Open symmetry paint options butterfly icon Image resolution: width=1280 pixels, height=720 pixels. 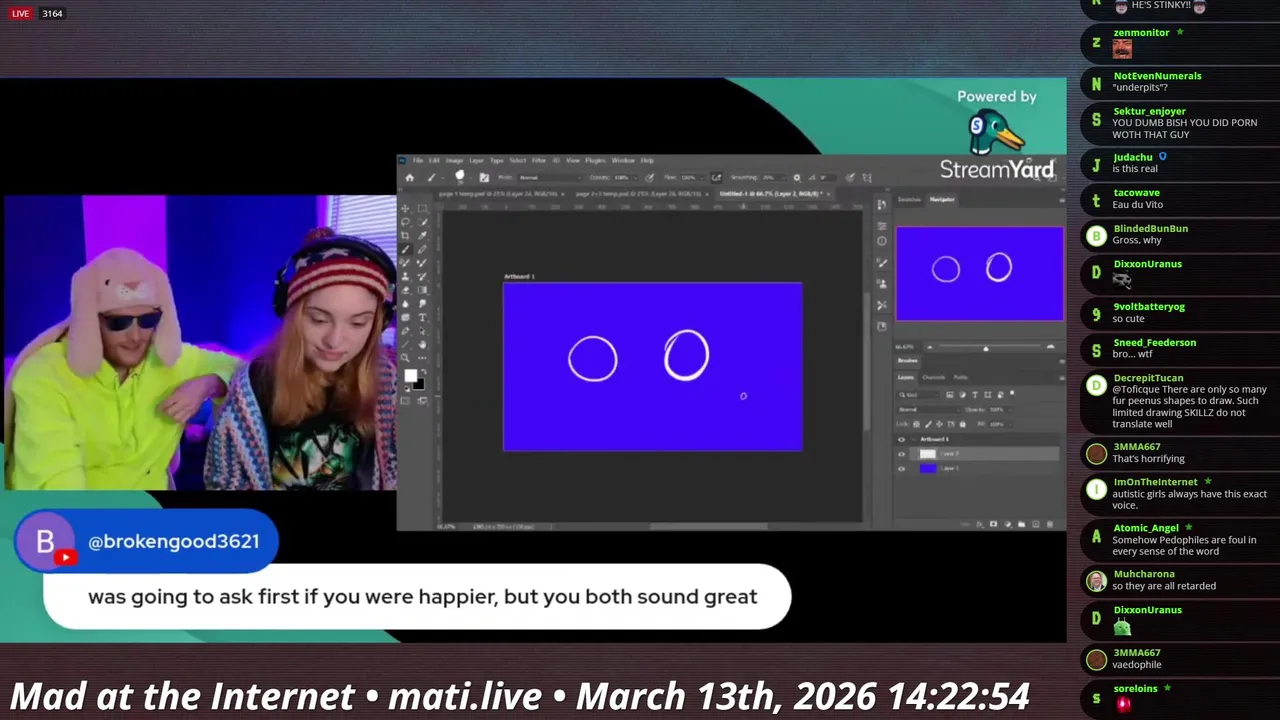pos(867,178)
